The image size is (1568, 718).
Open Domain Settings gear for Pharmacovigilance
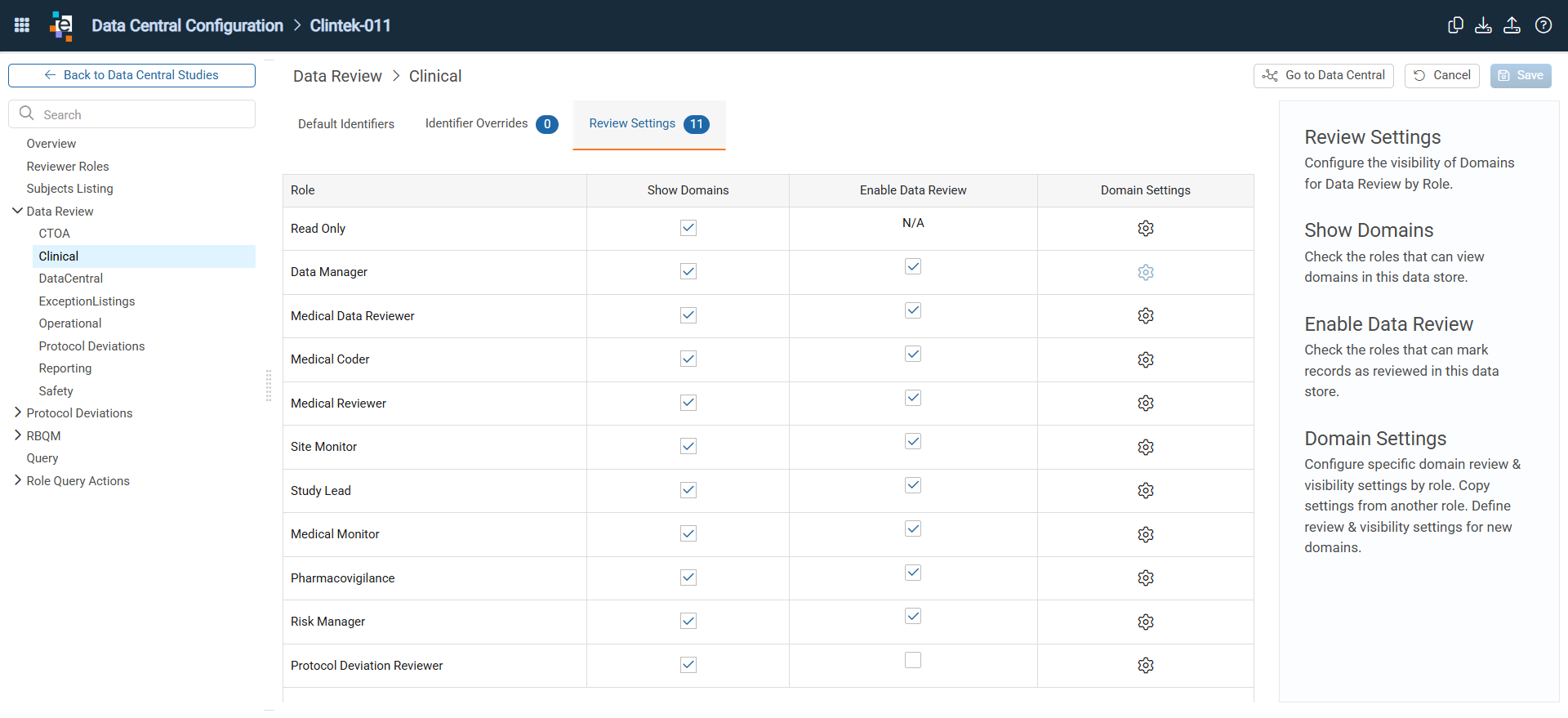pyautogui.click(x=1146, y=578)
